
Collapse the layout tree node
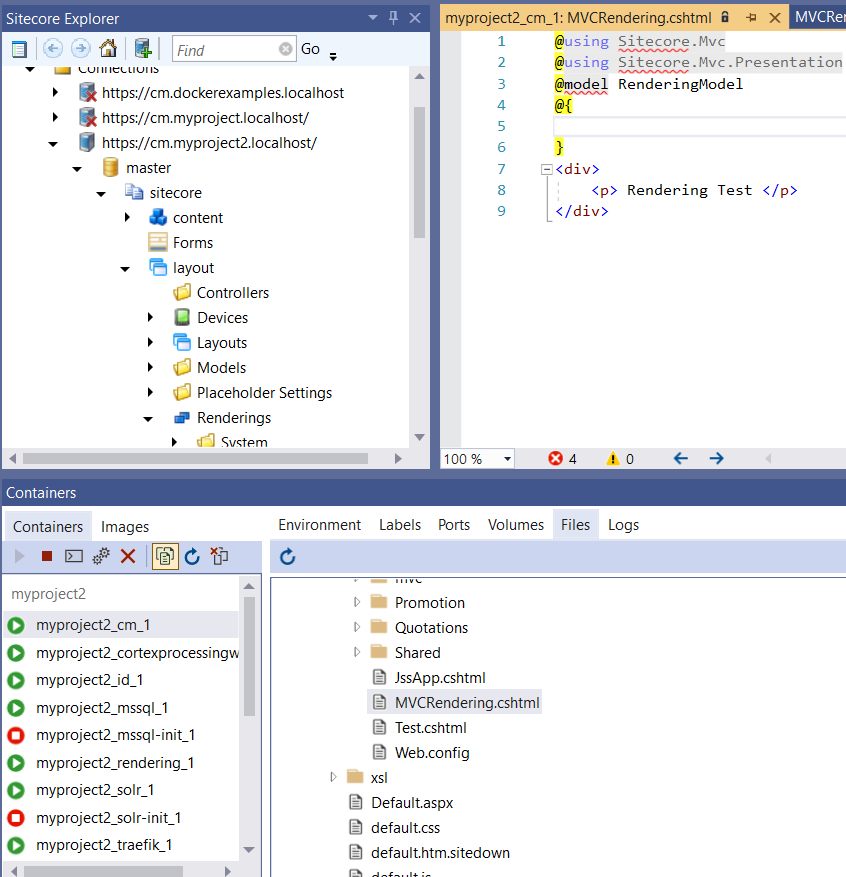125,268
